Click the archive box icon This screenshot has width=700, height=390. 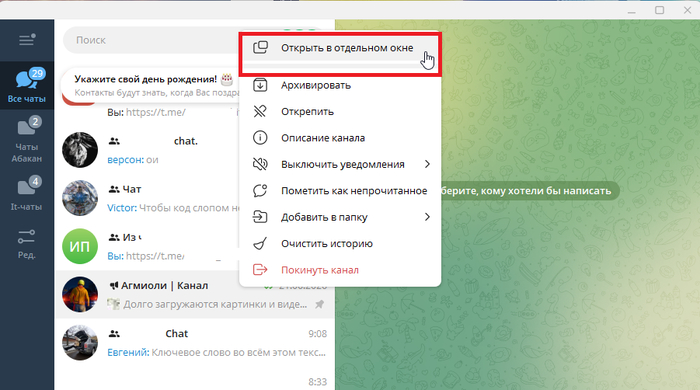coord(260,85)
